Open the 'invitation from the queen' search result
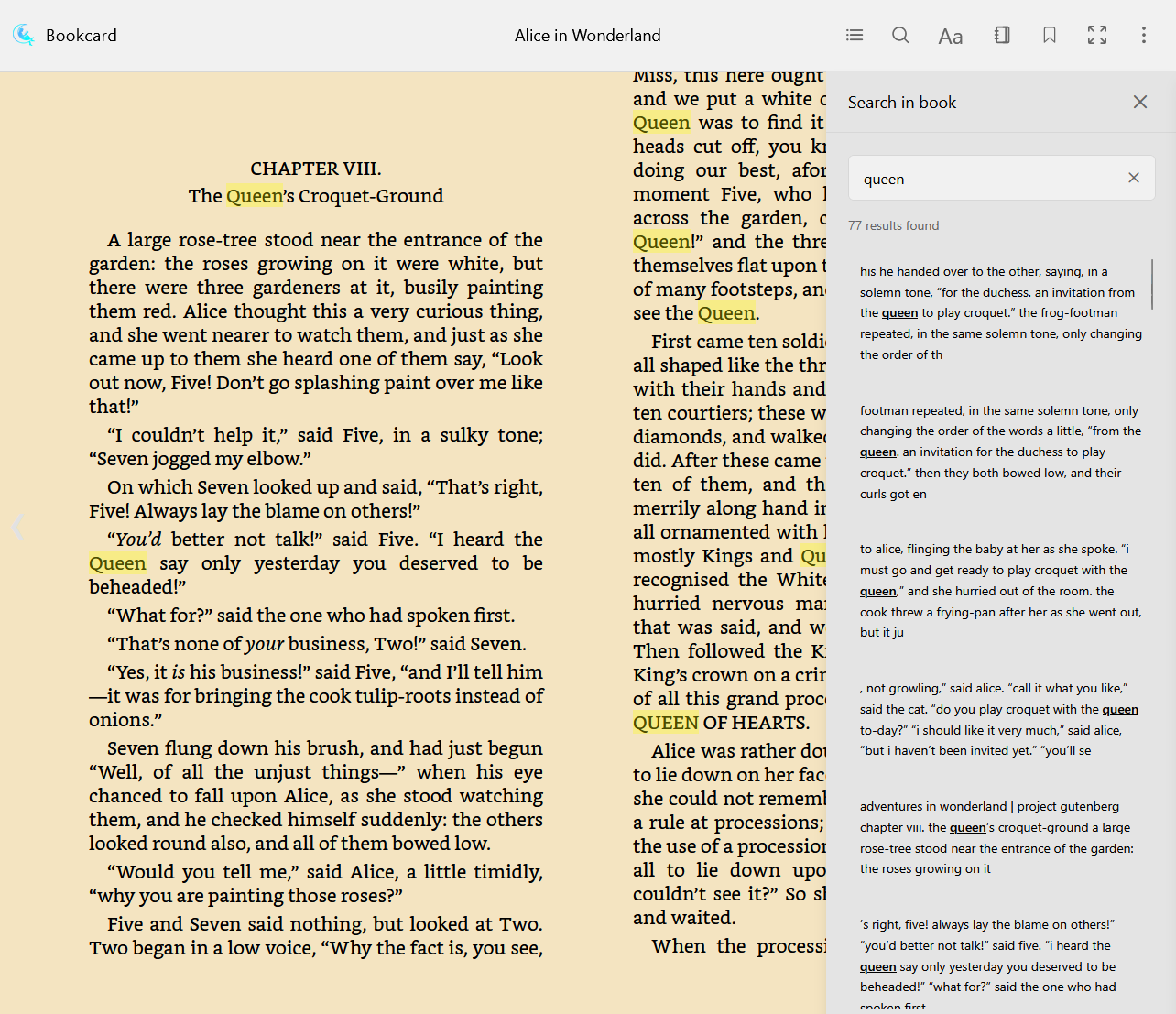The image size is (1176, 1014). coord(1000,312)
